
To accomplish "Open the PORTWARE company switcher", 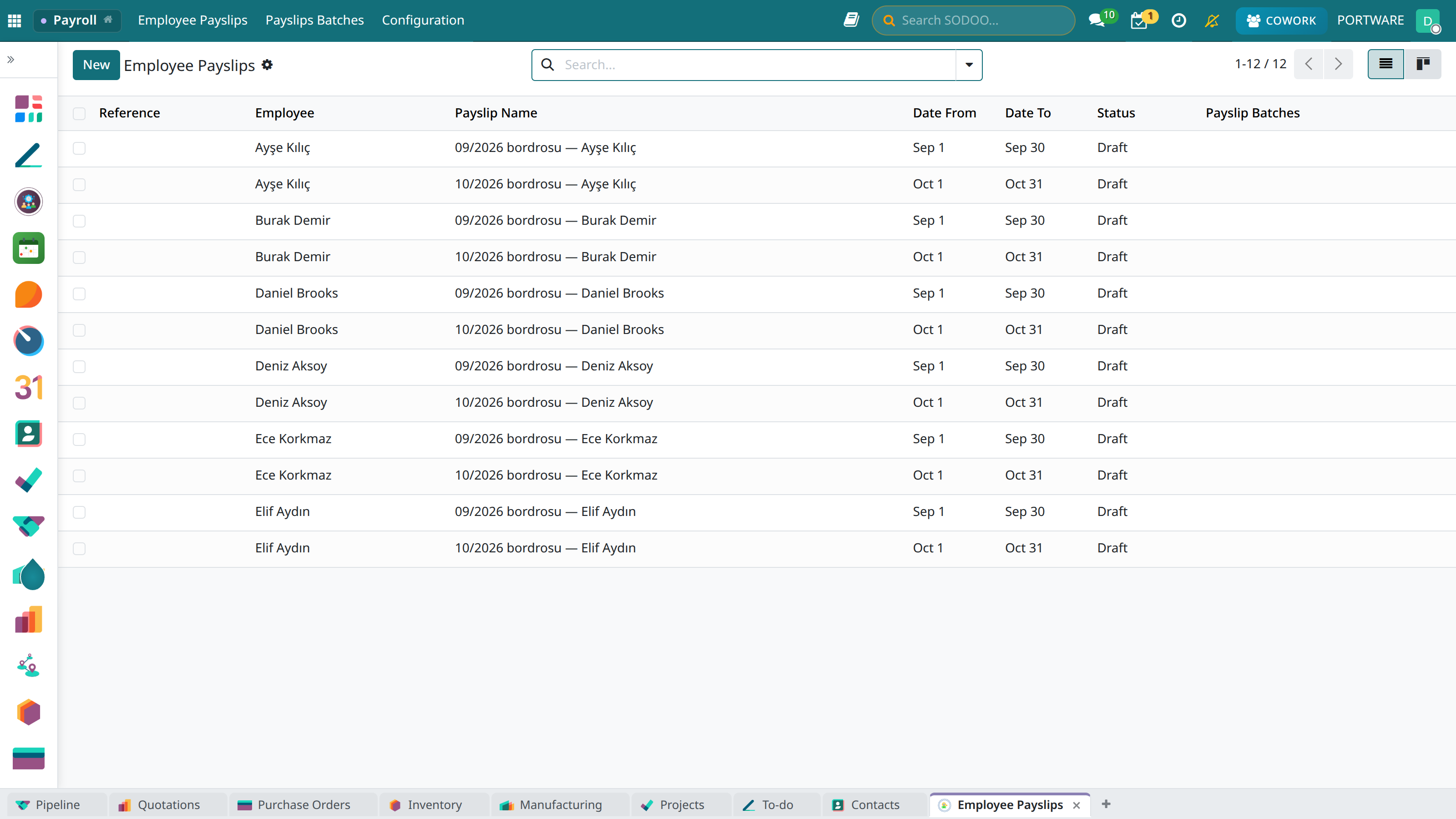I will click(1370, 20).
